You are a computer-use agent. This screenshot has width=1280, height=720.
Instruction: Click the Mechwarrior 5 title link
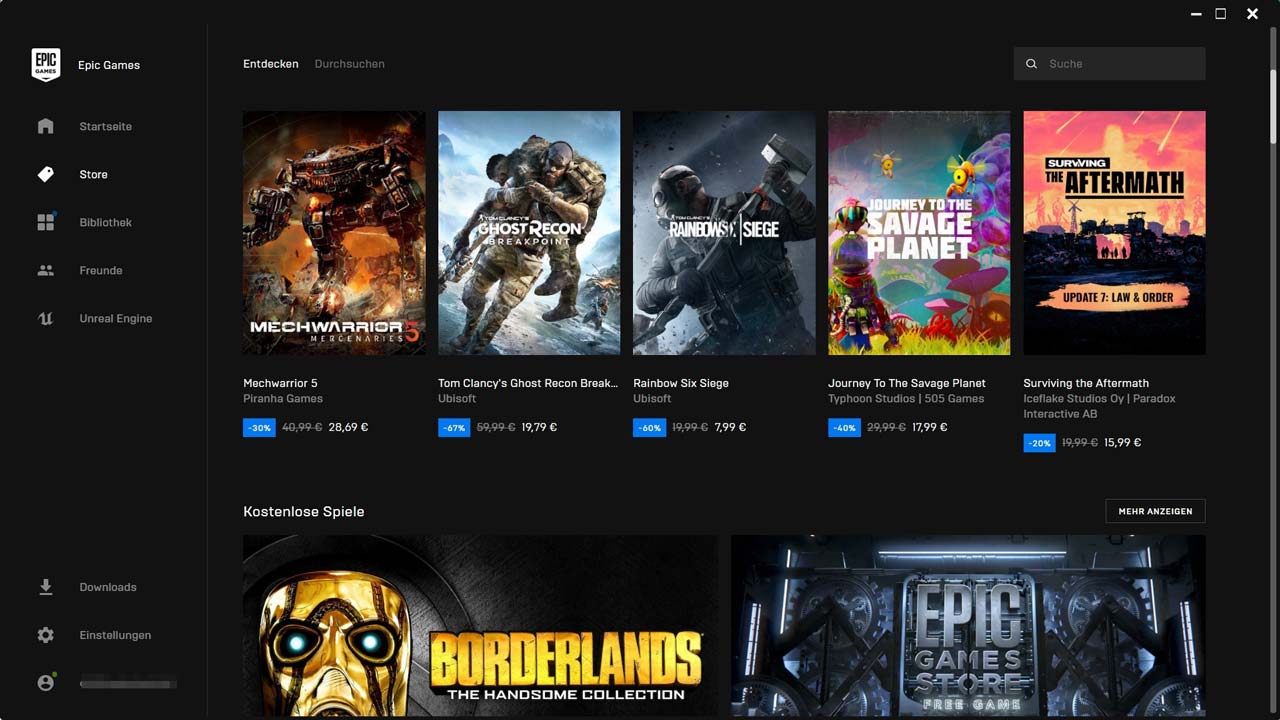pos(280,383)
